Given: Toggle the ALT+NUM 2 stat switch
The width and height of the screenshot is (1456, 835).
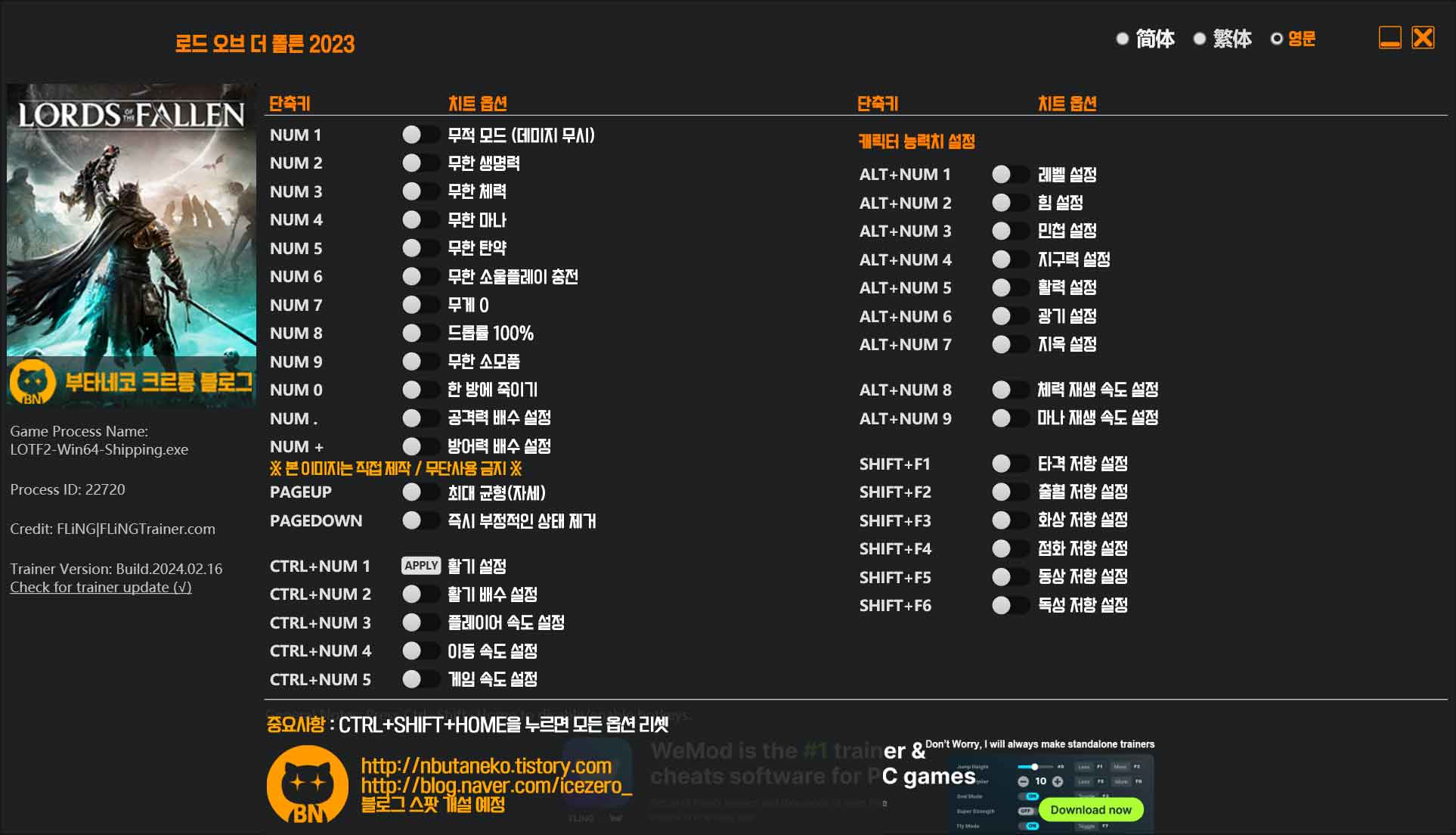Looking at the screenshot, I should 1010,203.
